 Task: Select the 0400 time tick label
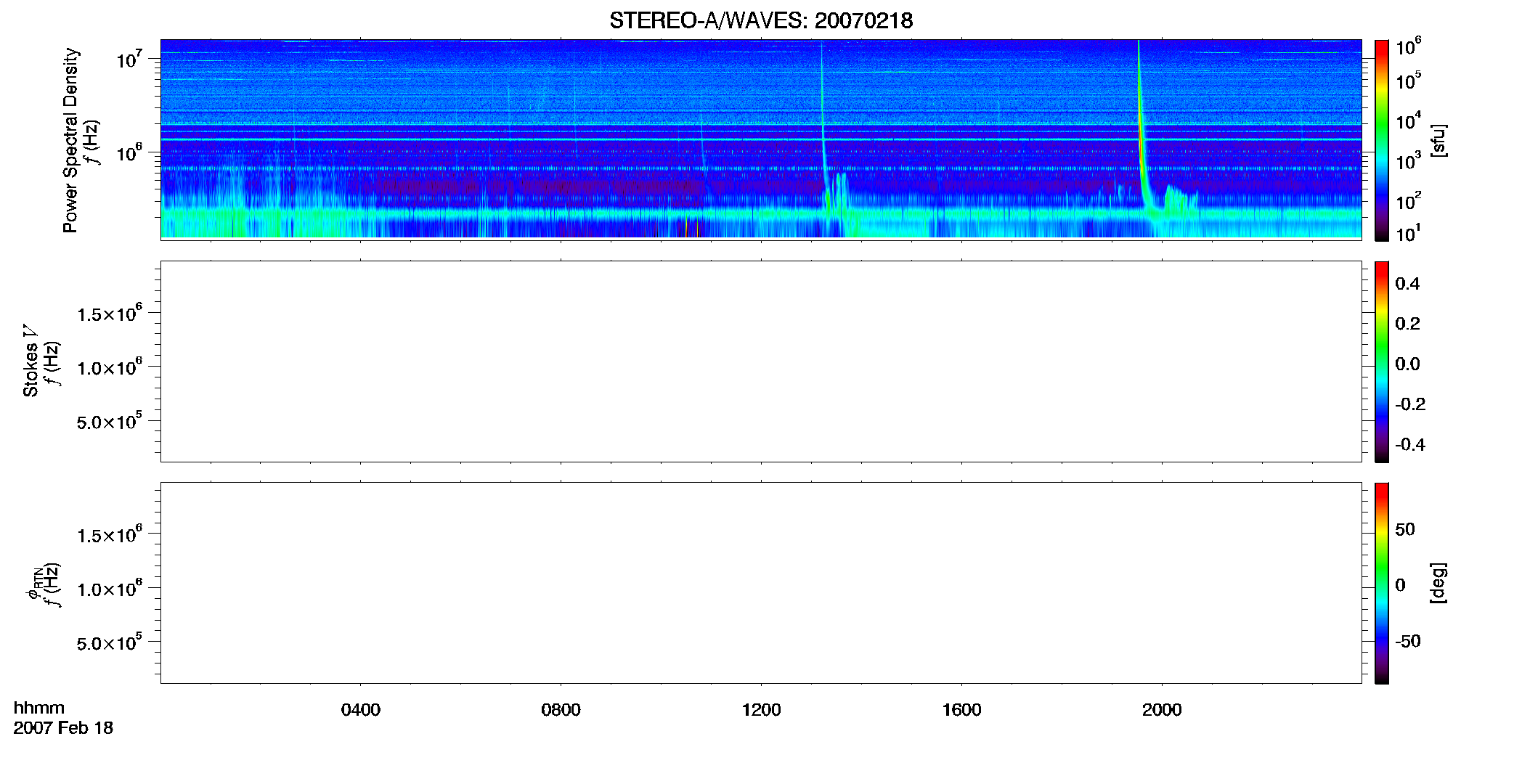[x=361, y=710]
